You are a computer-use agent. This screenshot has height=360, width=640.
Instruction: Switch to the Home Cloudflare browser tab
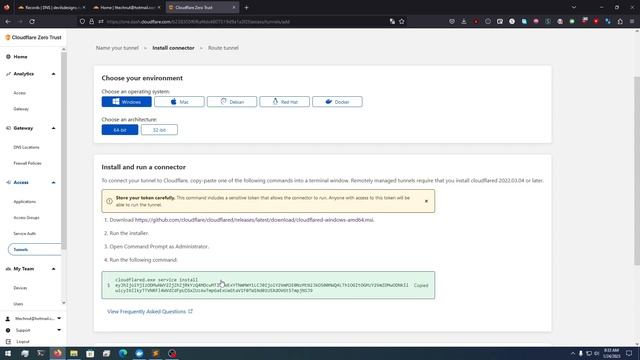[x=127, y=7]
